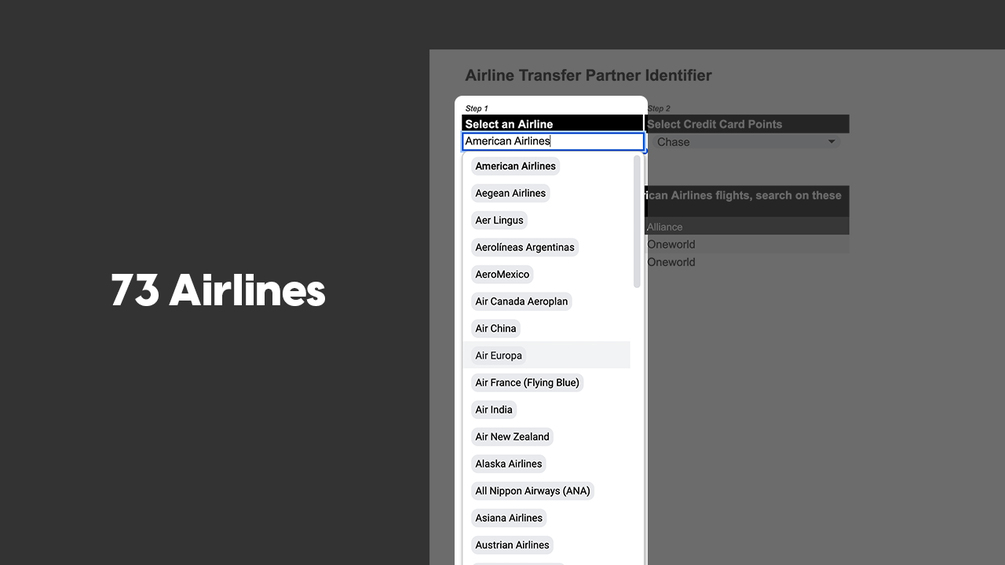Click the airline search input field
The width and height of the screenshot is (1005, 565).
click(552, 142)
